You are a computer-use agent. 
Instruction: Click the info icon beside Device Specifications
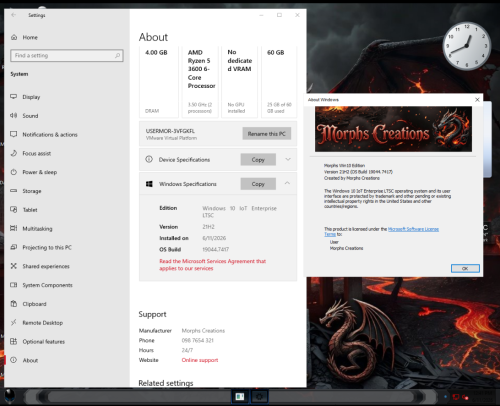(x=149, y=159)
